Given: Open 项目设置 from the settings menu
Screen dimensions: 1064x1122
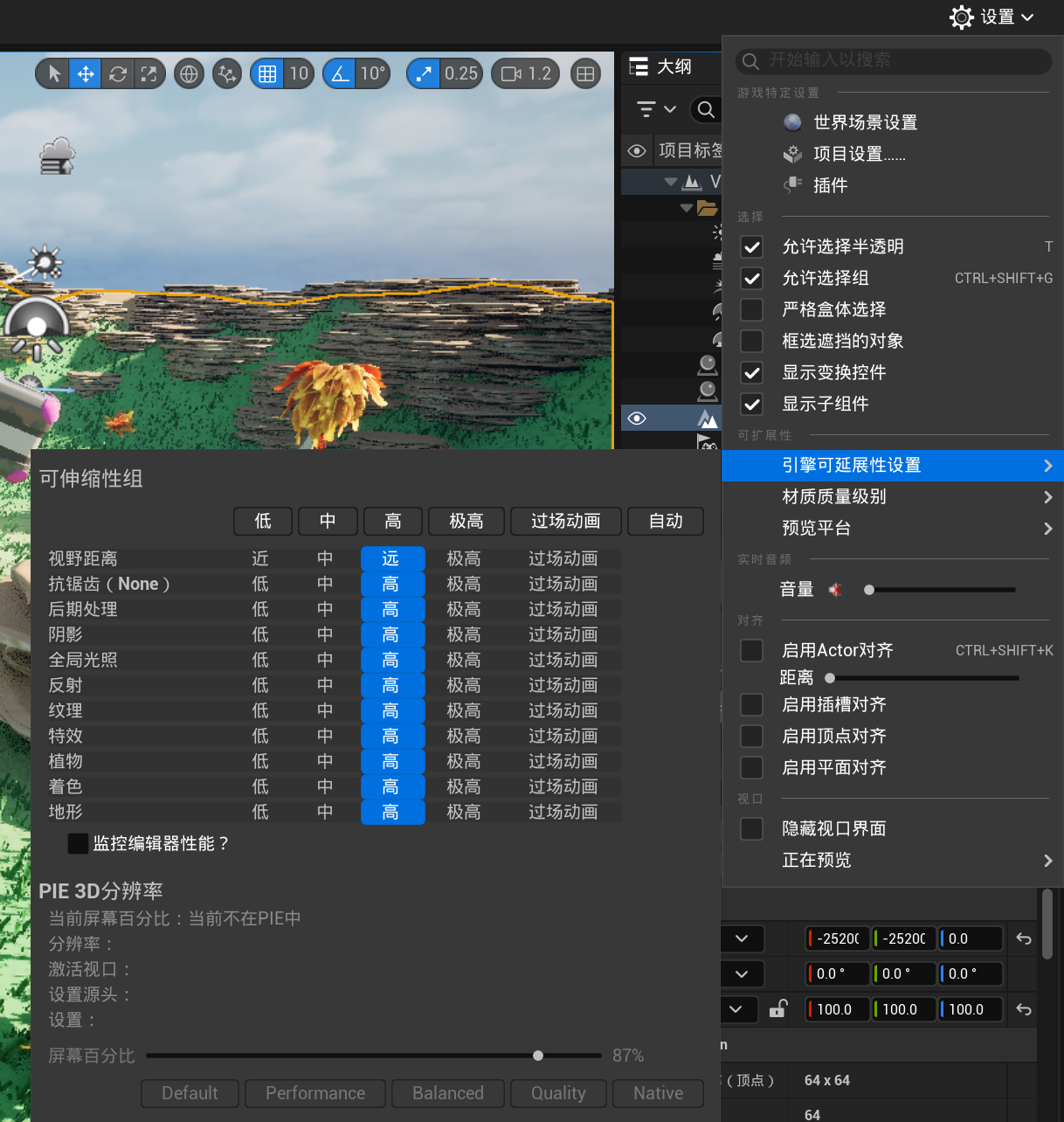Looking at the screenshot, I should click(x=859, y=154).
